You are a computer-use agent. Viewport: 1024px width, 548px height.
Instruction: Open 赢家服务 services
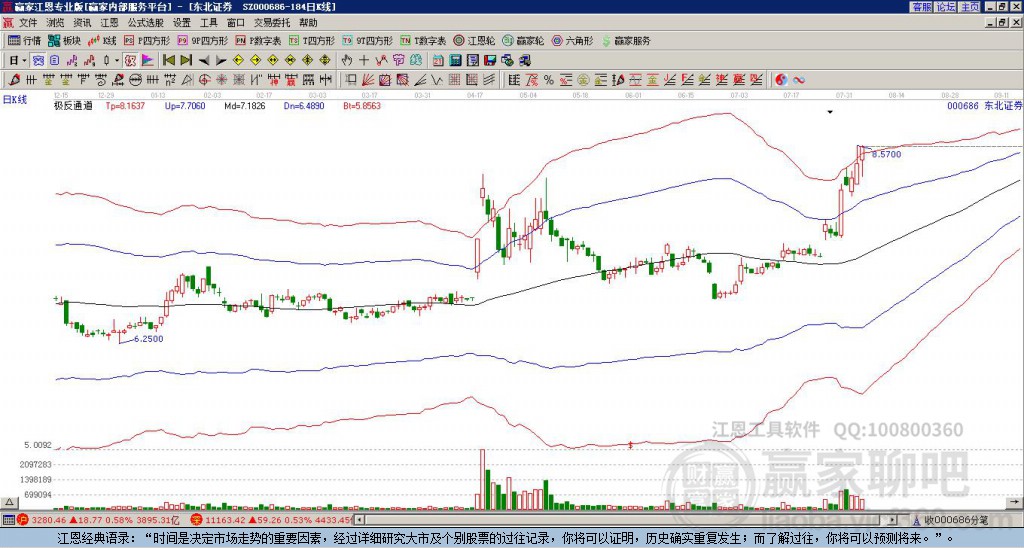[626, 40]
